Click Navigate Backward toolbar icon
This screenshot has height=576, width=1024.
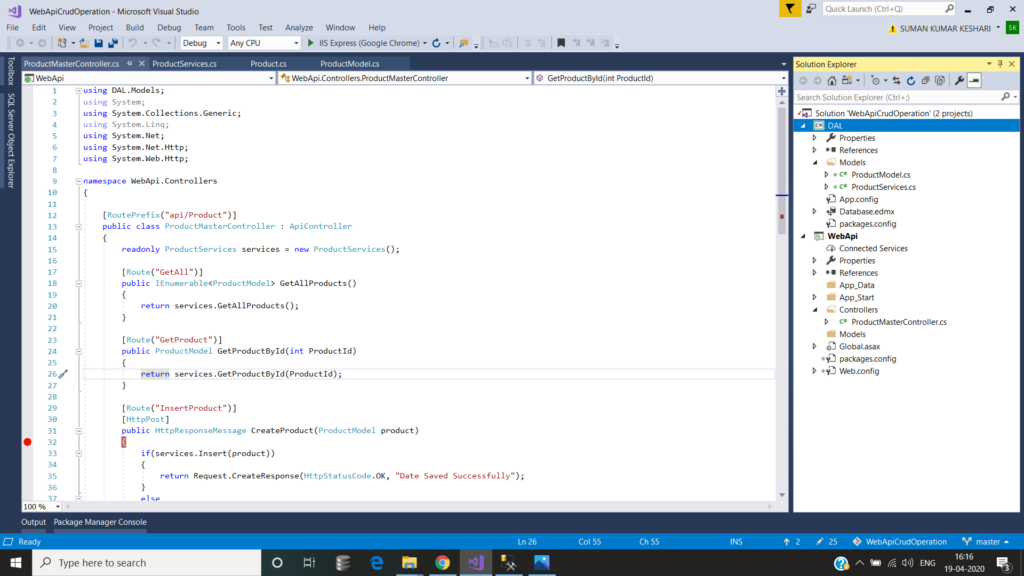(x=20, y=43)
